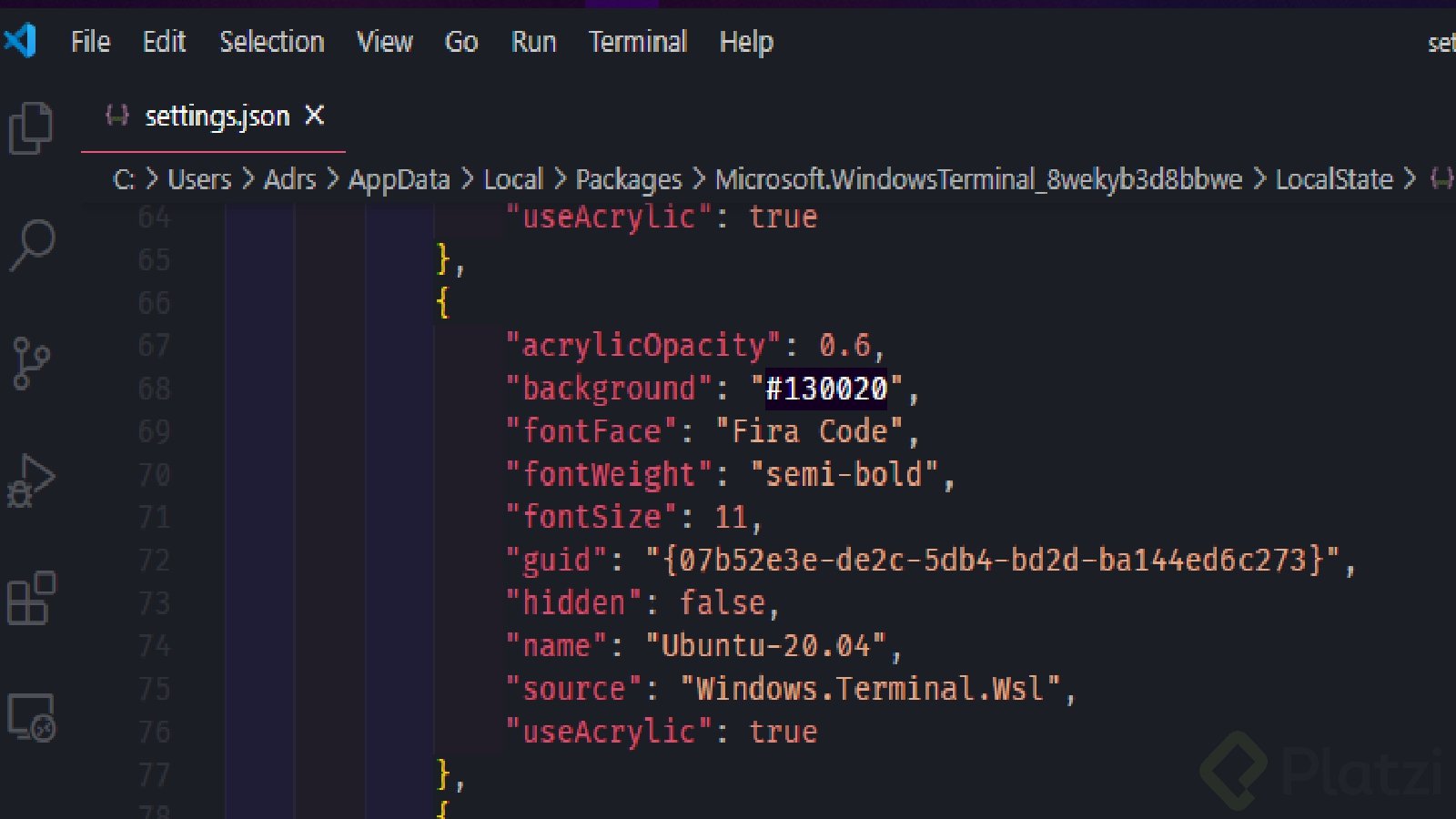Click the Users breadcrumb link
The width and height of the screenshot is (1456, 819).
(x=198, y=179)
